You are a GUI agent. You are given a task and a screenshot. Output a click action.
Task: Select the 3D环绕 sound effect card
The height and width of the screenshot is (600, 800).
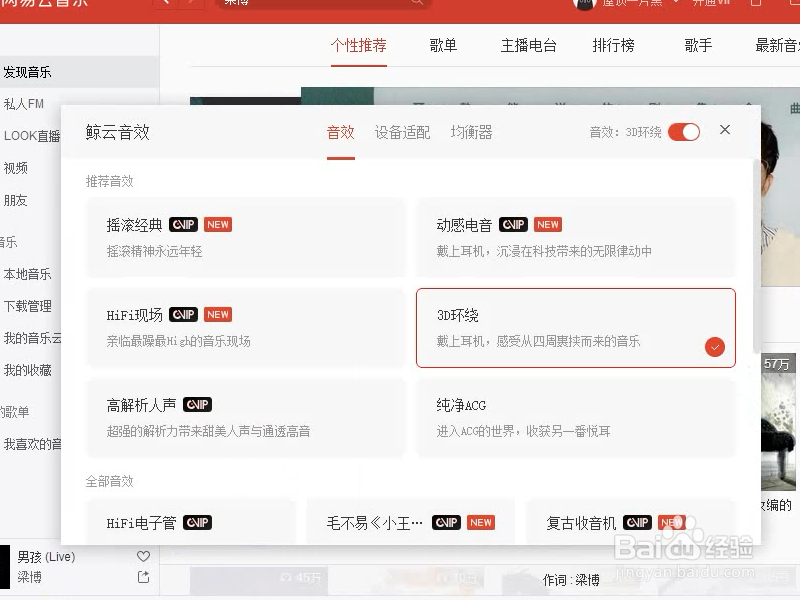[x=576, y=328]
